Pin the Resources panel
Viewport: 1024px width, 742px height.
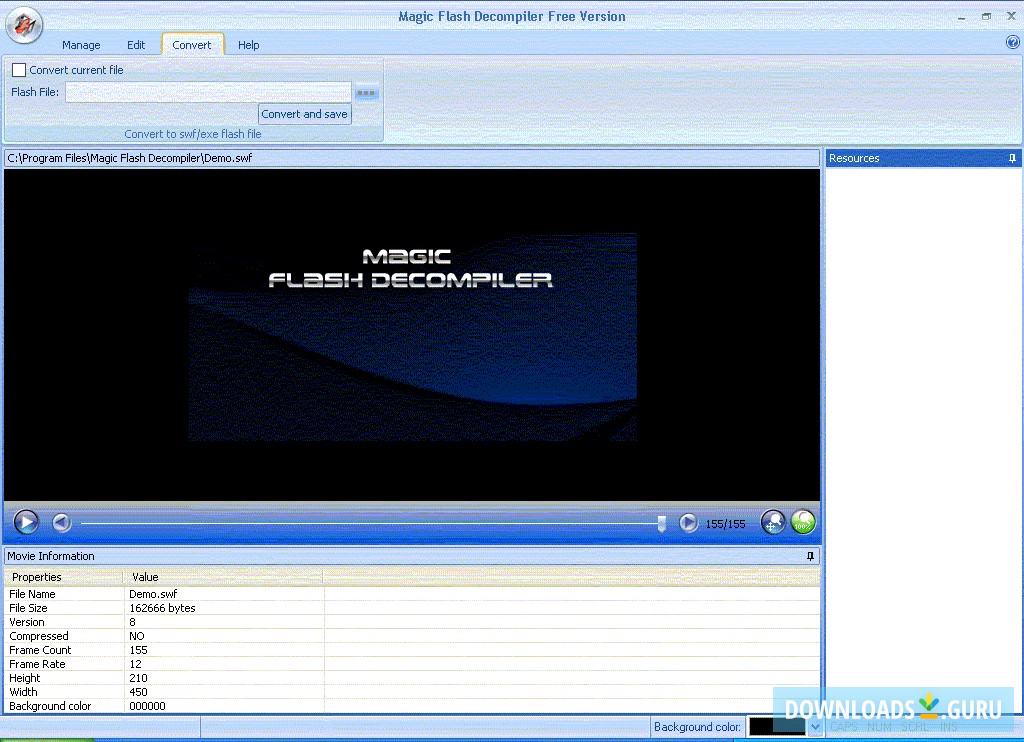point(1012,157)
